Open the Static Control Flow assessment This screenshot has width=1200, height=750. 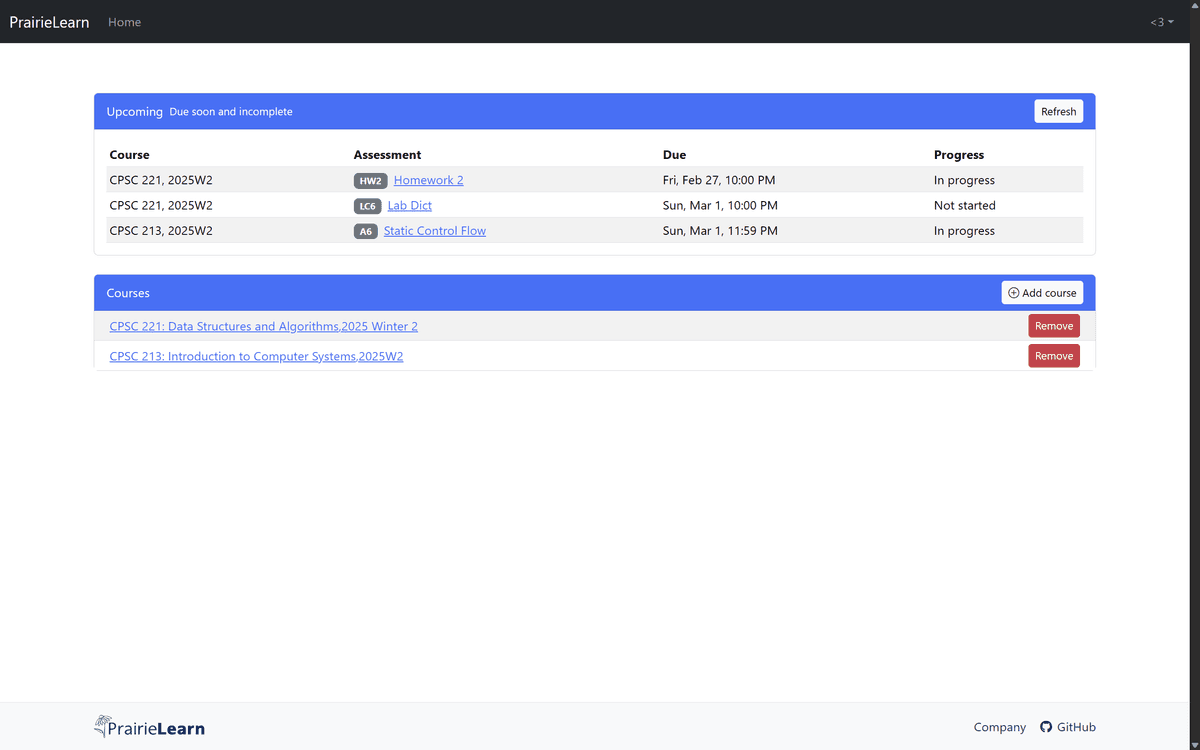(x=434, y=230)
